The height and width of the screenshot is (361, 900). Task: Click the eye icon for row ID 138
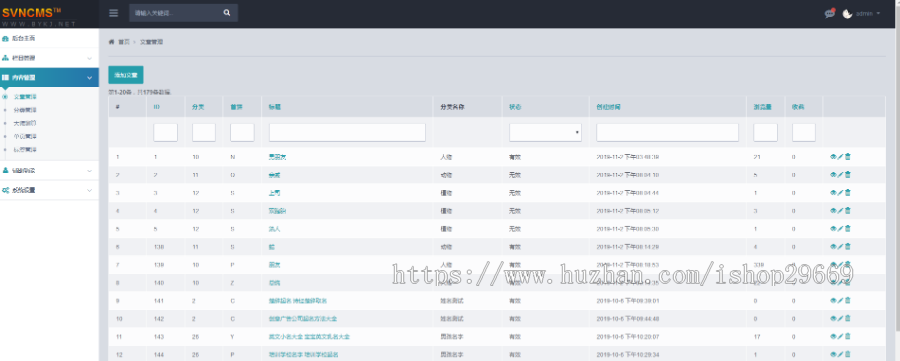tap(833, 246)
